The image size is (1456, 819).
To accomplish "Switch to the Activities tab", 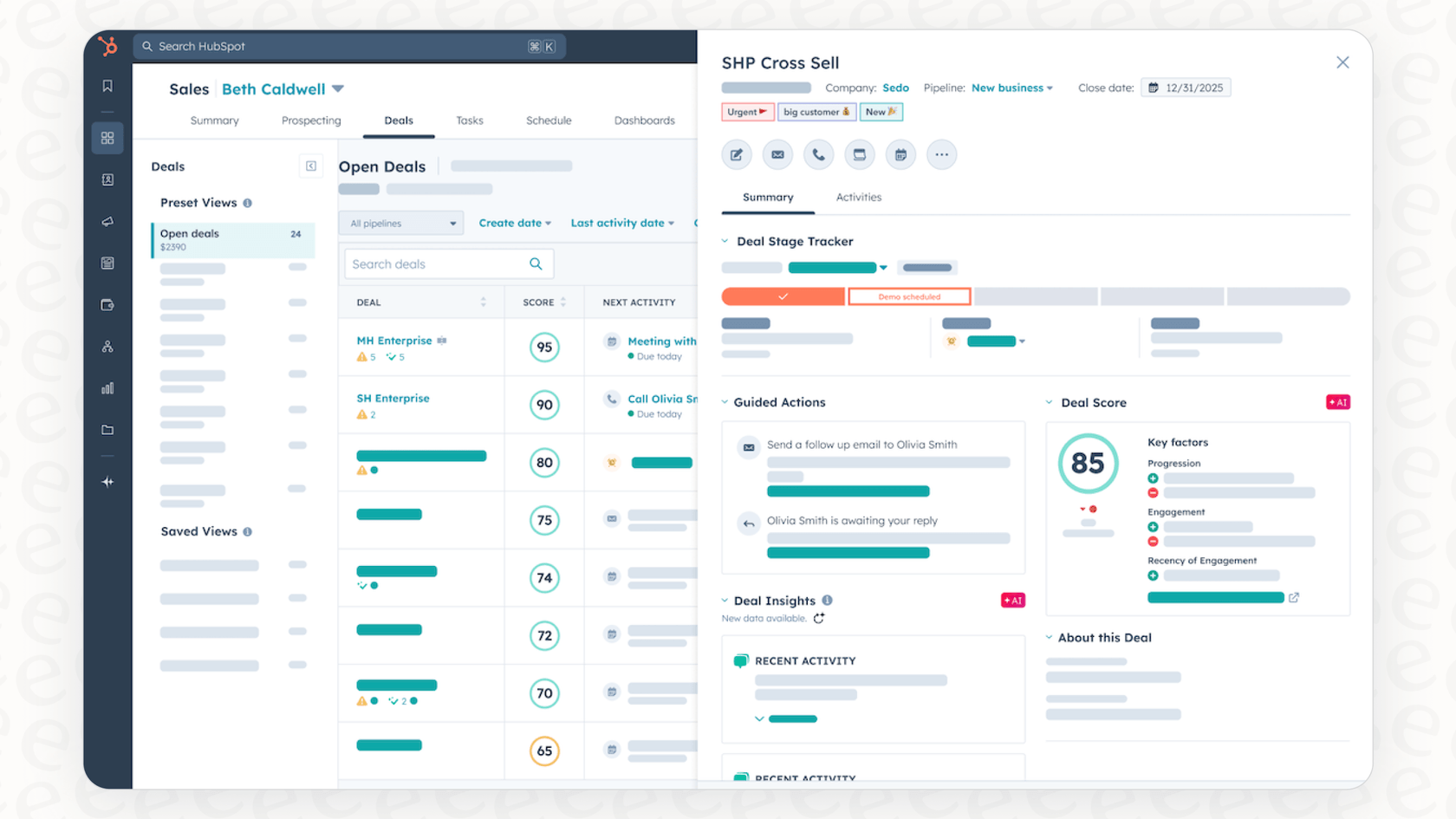I will point(858,197).
